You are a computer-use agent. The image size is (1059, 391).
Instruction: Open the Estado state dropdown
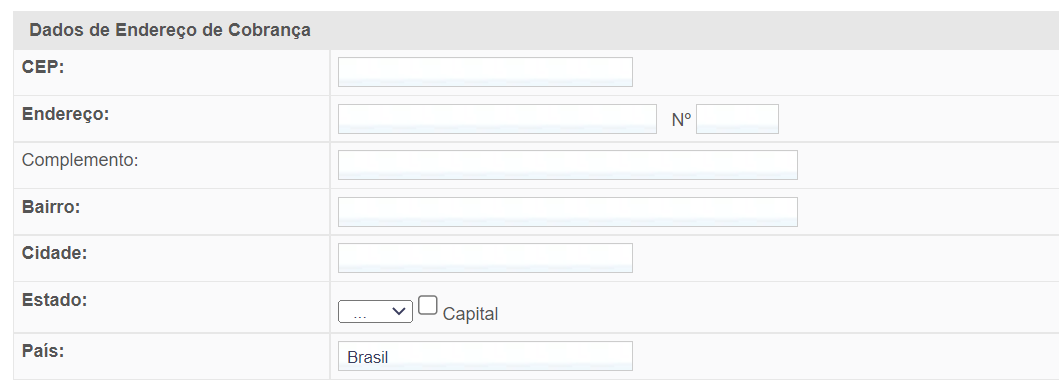click(376, 311)
